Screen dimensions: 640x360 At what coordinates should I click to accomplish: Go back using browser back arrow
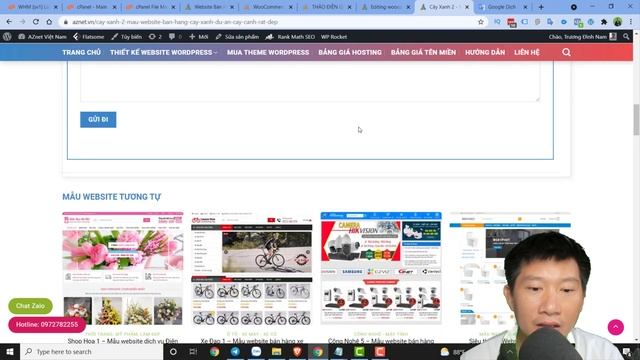click(9, 22)
